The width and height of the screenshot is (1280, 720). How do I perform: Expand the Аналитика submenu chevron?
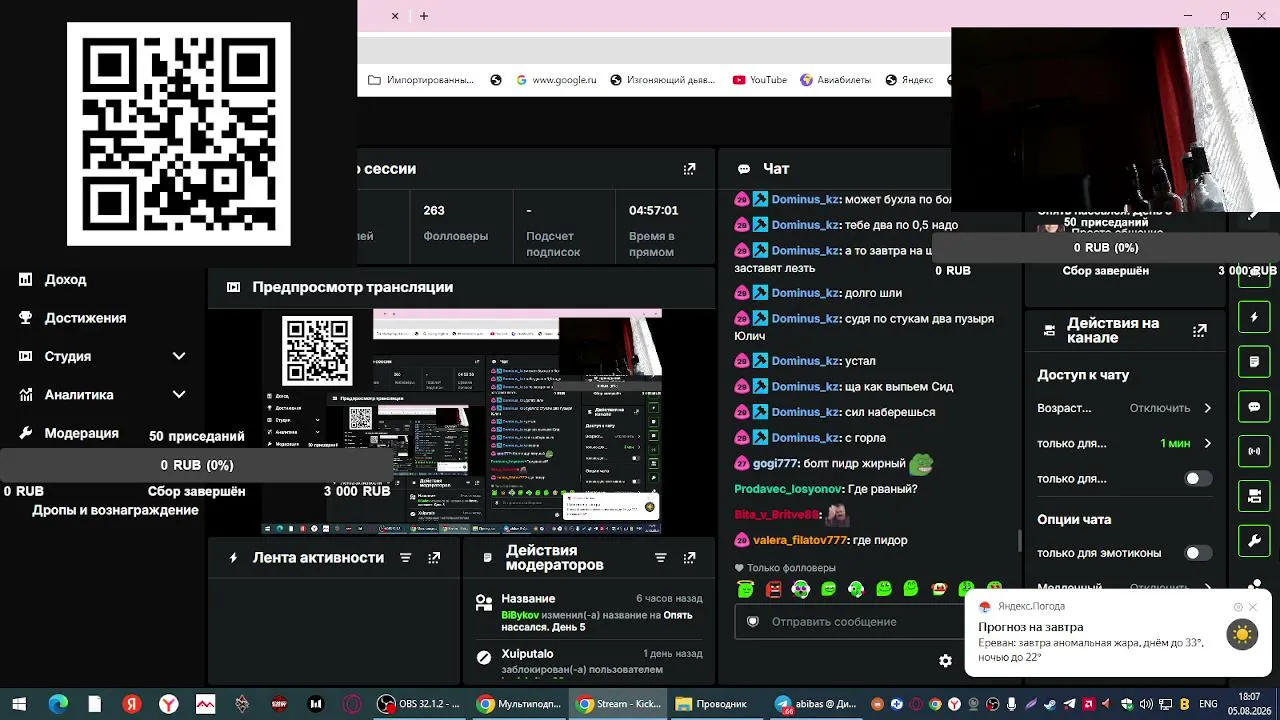coord(179,395)
